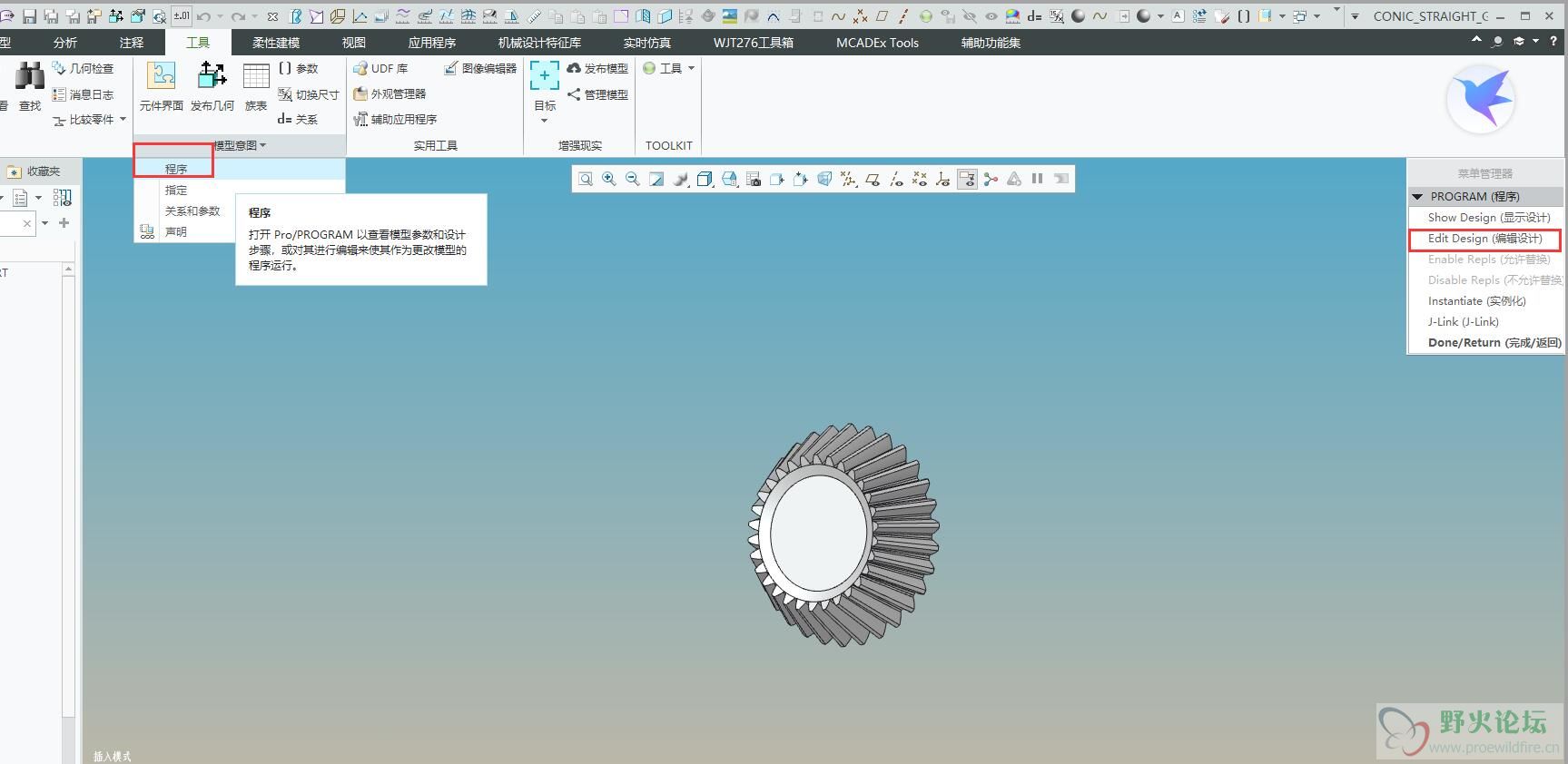Toggle the highlighted annotation display button

tap(967, 179)
